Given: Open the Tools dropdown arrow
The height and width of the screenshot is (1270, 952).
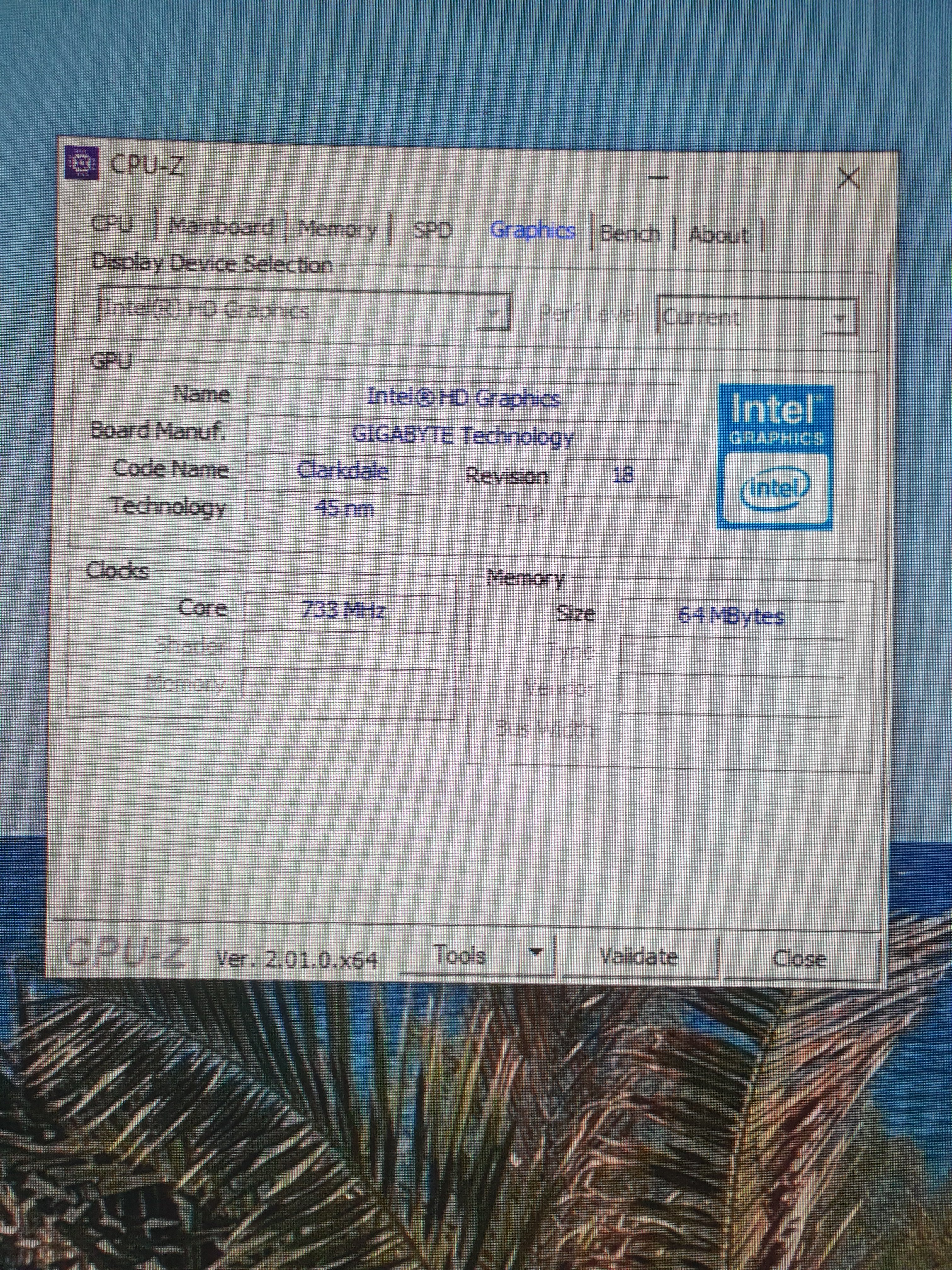Looking at the screenshot, I should pos(536,954).
